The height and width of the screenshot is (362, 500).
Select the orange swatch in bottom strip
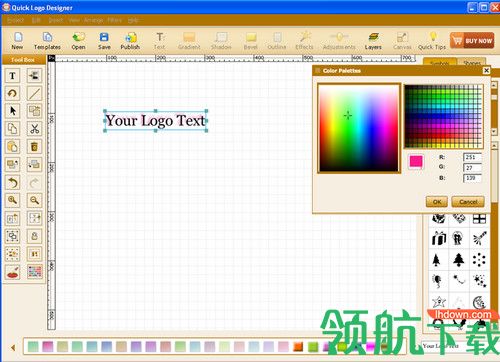pos(298,347)
